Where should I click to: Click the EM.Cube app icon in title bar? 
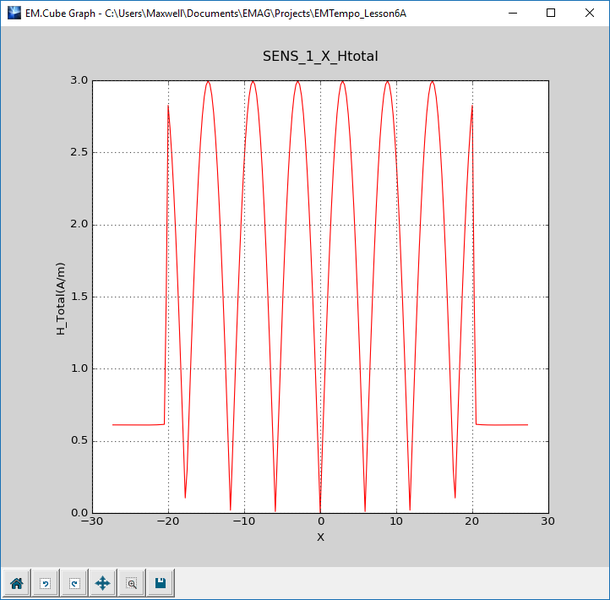pos(13,13)
